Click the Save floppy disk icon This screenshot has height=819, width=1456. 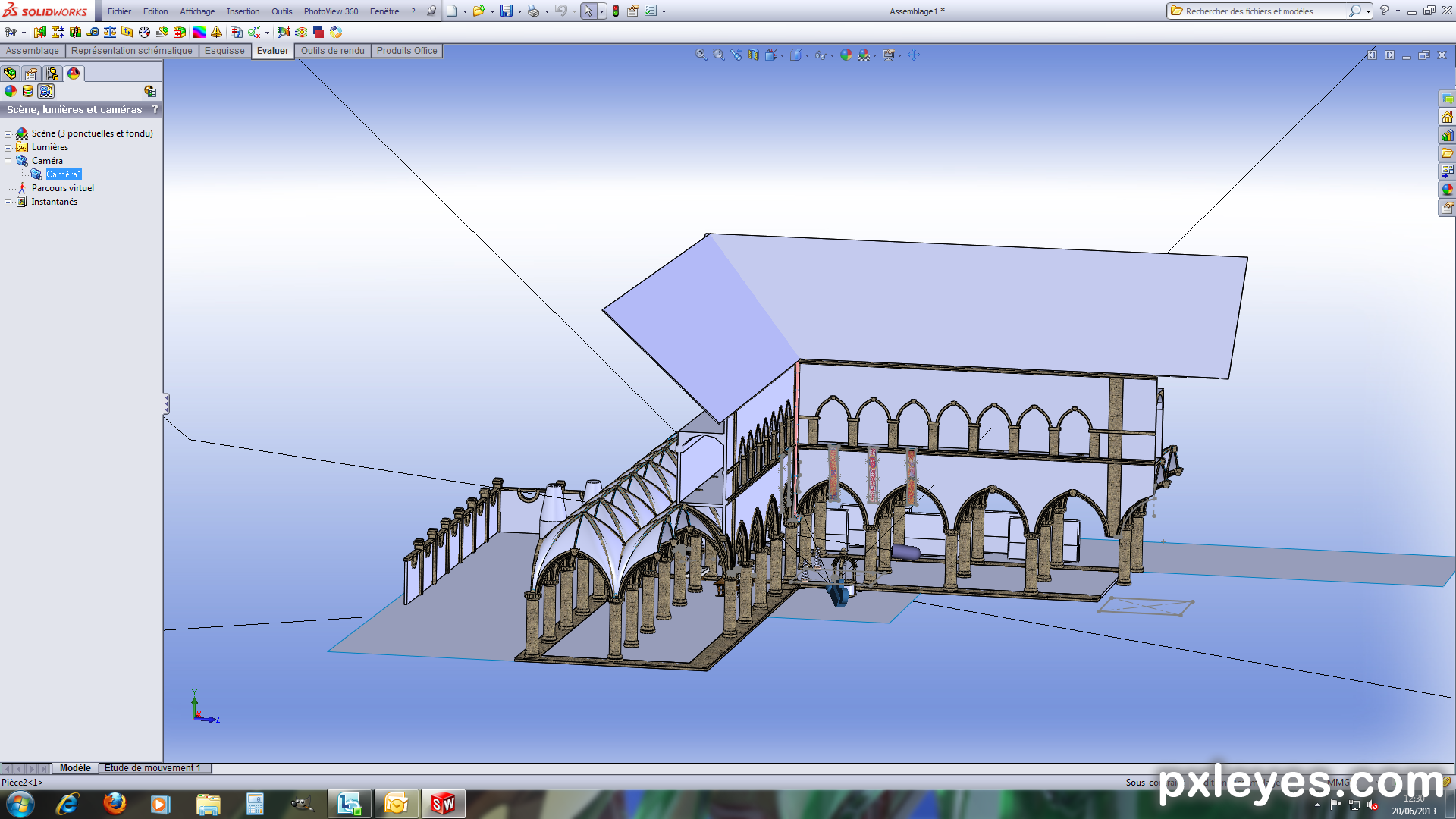[507, 11]
